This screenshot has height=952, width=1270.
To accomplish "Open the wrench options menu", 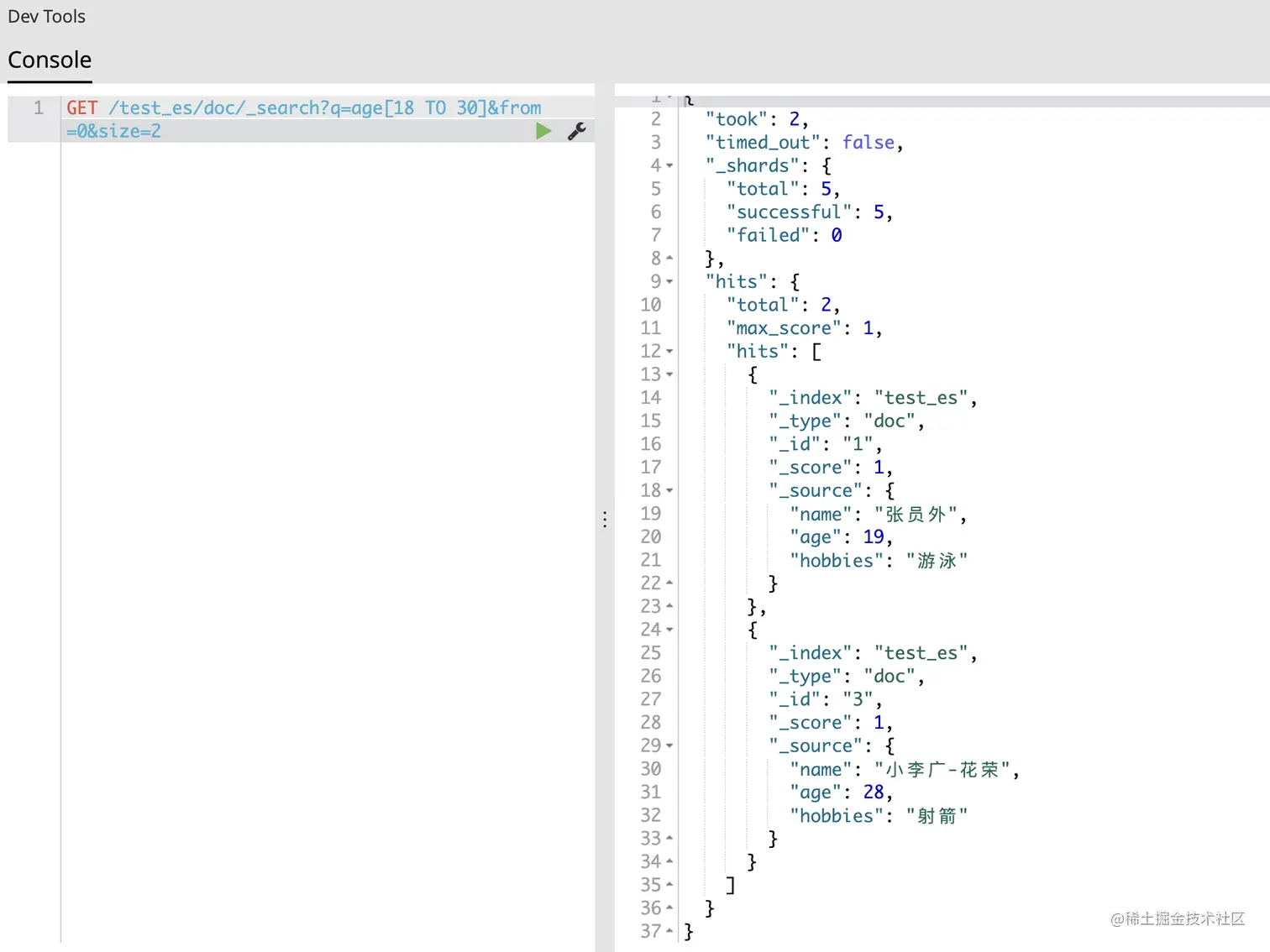I will [576, 131].
